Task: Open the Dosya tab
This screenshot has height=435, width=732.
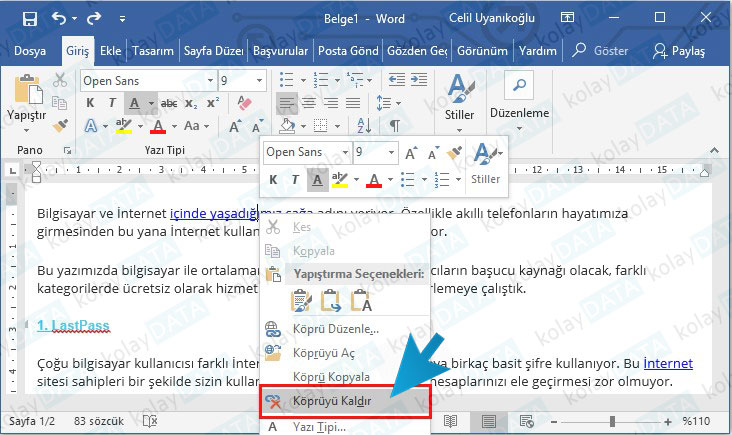Action: point(30,50)
